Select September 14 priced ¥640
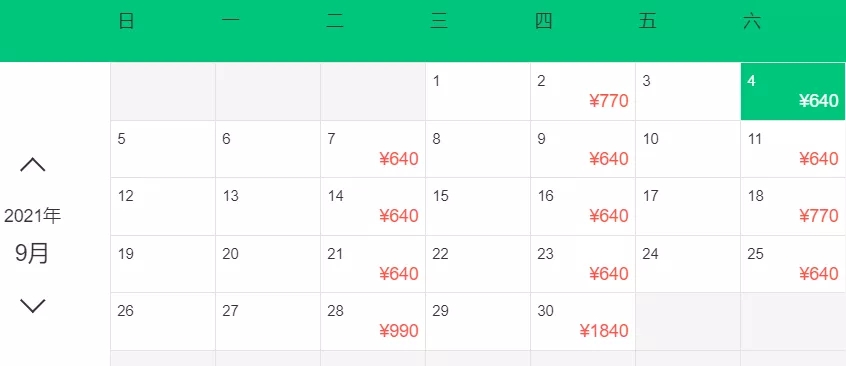846x366 pixels. [373, 206]
